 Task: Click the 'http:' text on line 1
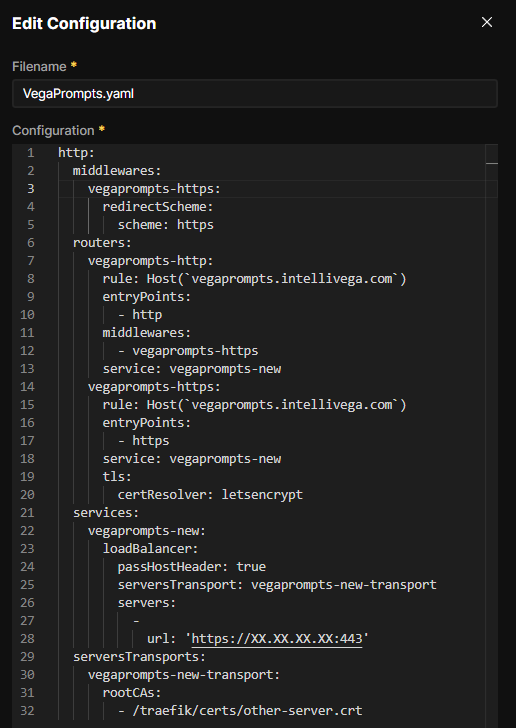pos(77,153)
